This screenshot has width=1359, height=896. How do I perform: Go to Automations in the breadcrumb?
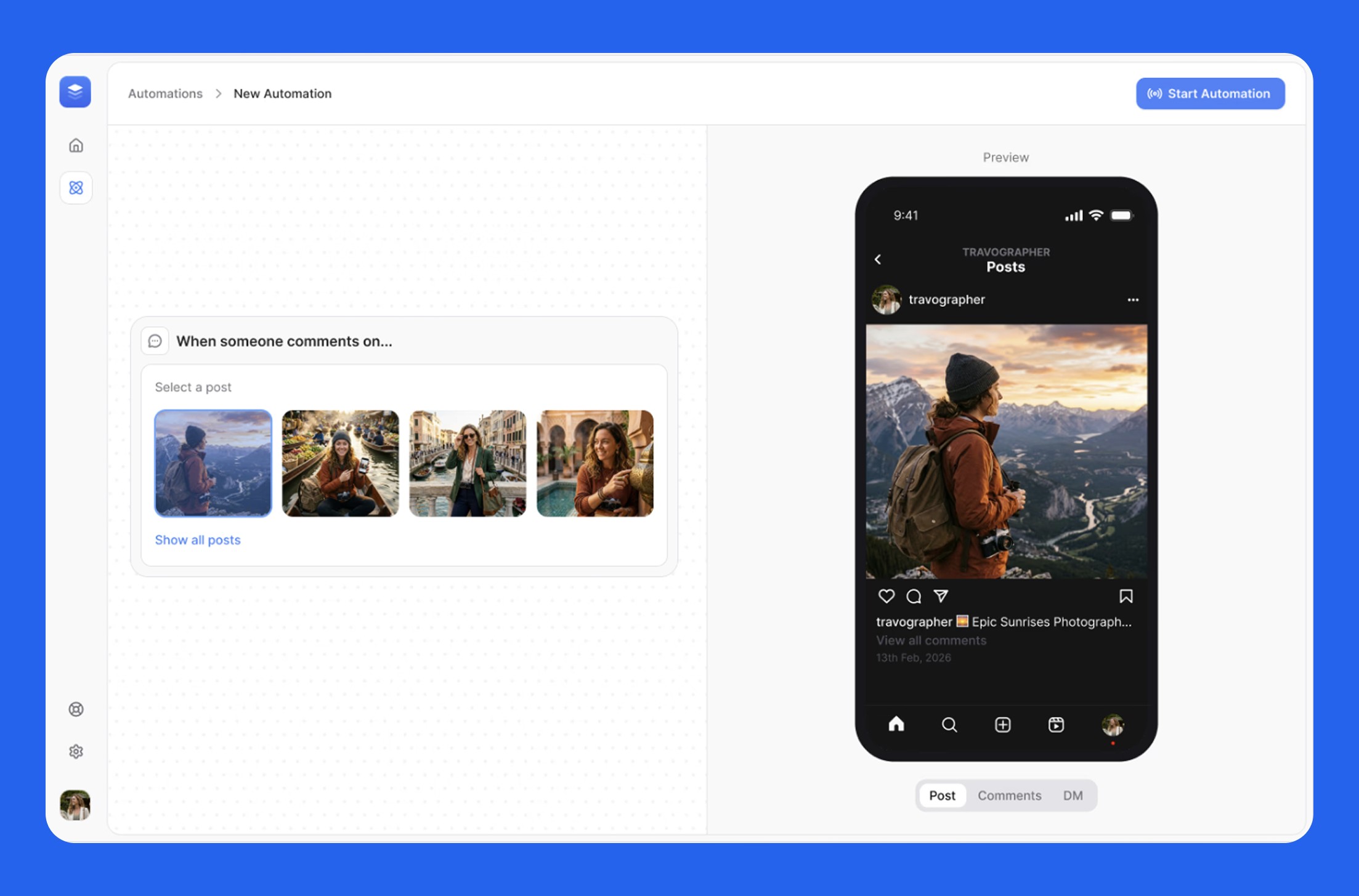coord(165,94)
